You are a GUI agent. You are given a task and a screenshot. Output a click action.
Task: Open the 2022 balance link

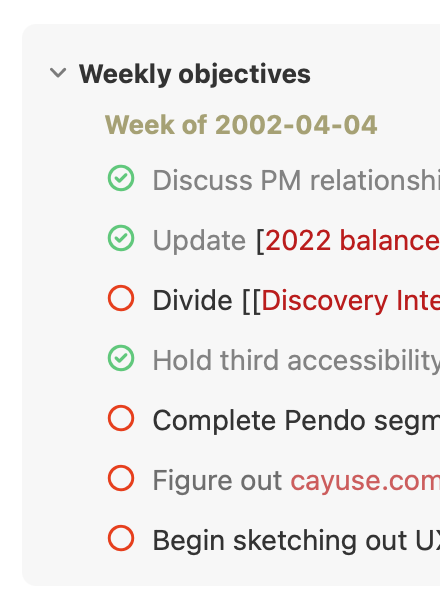pos(352,240)
